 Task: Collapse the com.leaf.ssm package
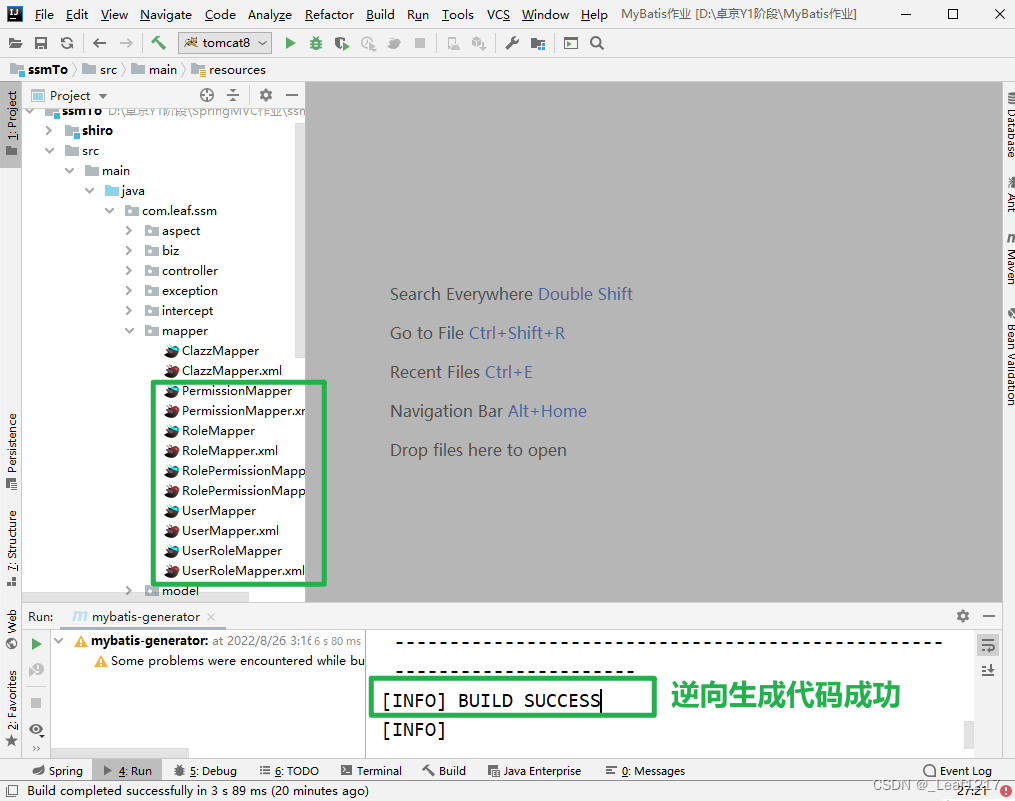109,210
